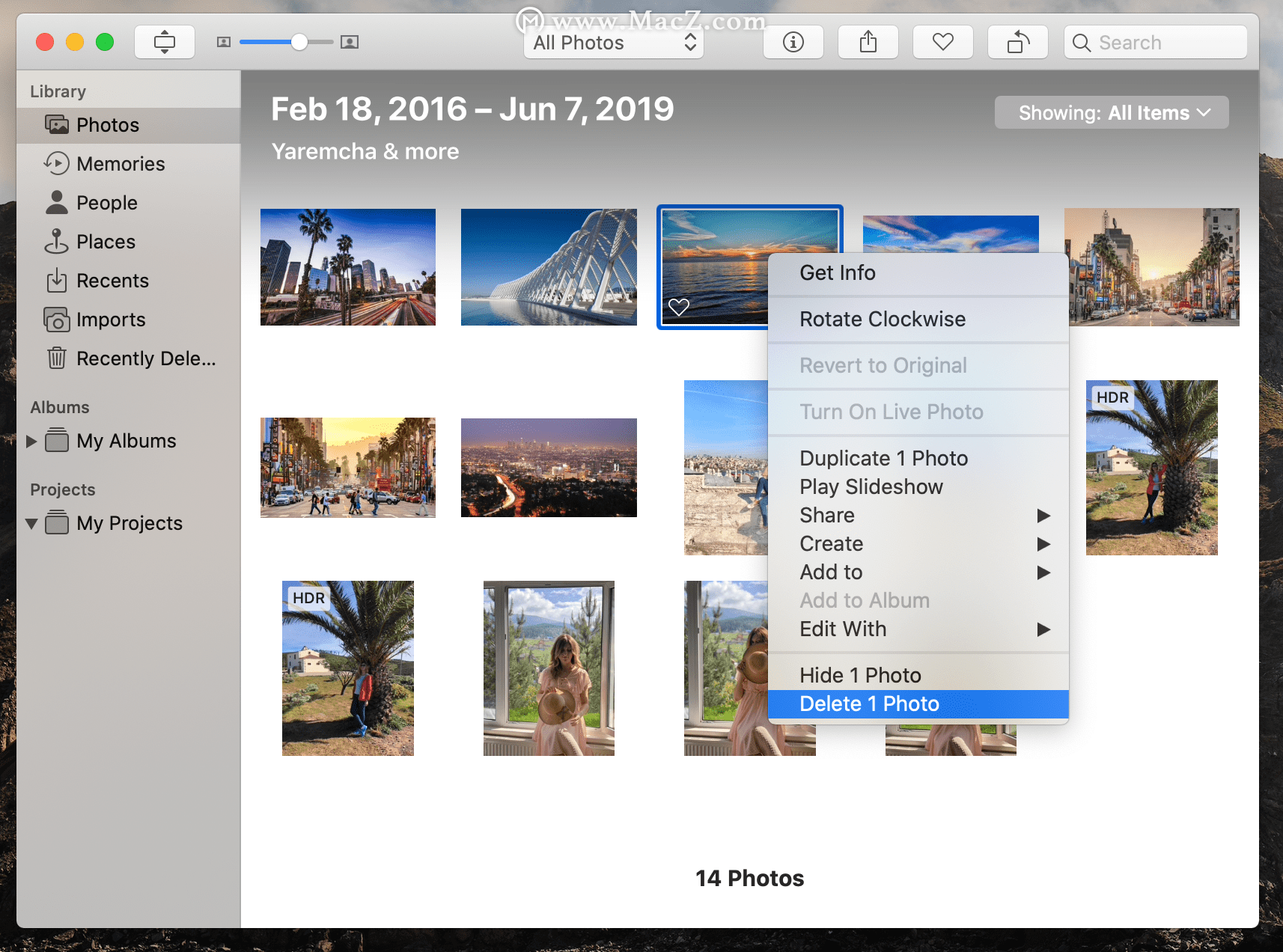
Task: Choose Play Slideshow from the context menu
Action: (x=918, y=486)
